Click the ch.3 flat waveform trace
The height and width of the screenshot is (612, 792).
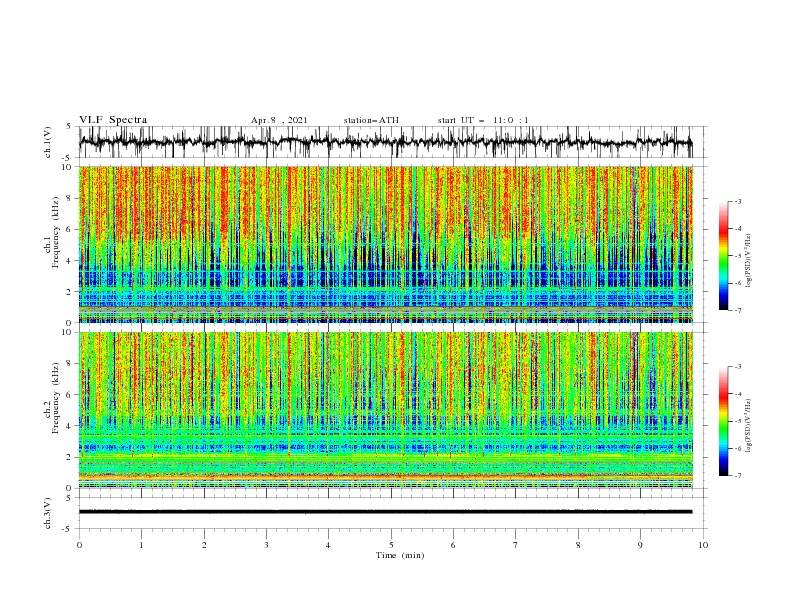coord(385,512)
